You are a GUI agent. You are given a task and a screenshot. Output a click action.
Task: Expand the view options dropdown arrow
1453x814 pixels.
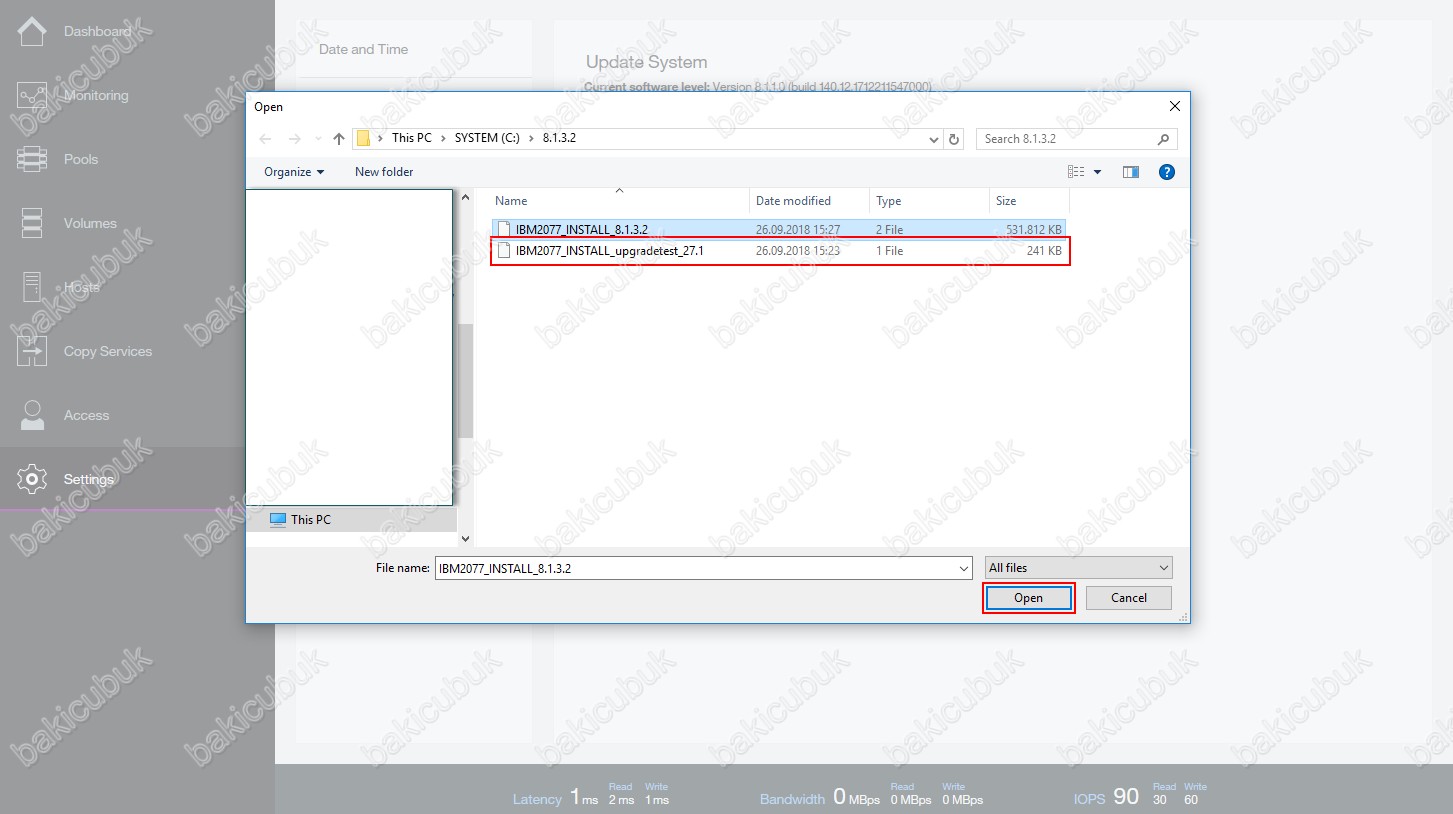(1097, 172)
